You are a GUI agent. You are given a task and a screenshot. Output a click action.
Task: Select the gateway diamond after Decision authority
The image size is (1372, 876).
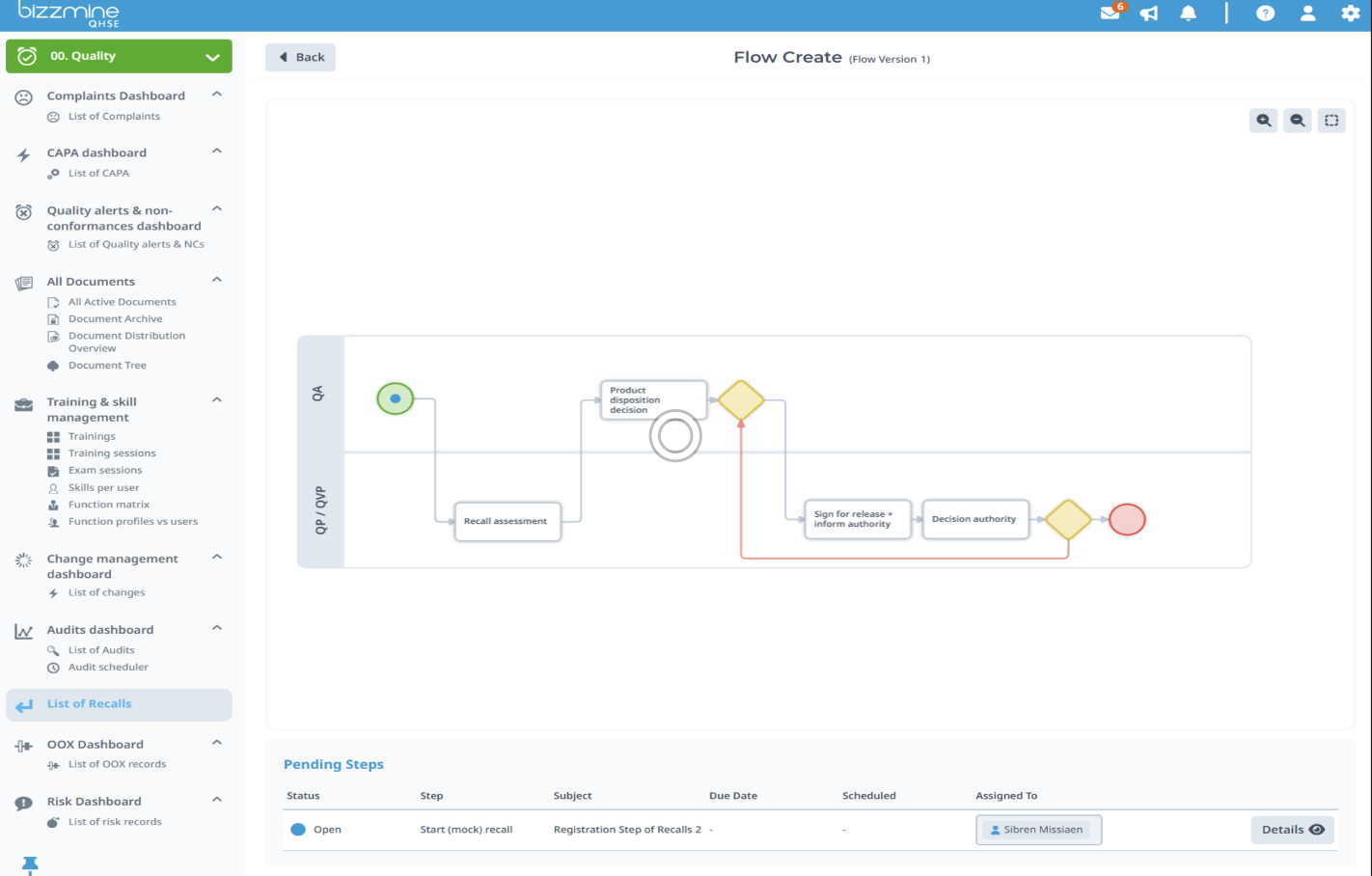click(x=1068, y=520)
